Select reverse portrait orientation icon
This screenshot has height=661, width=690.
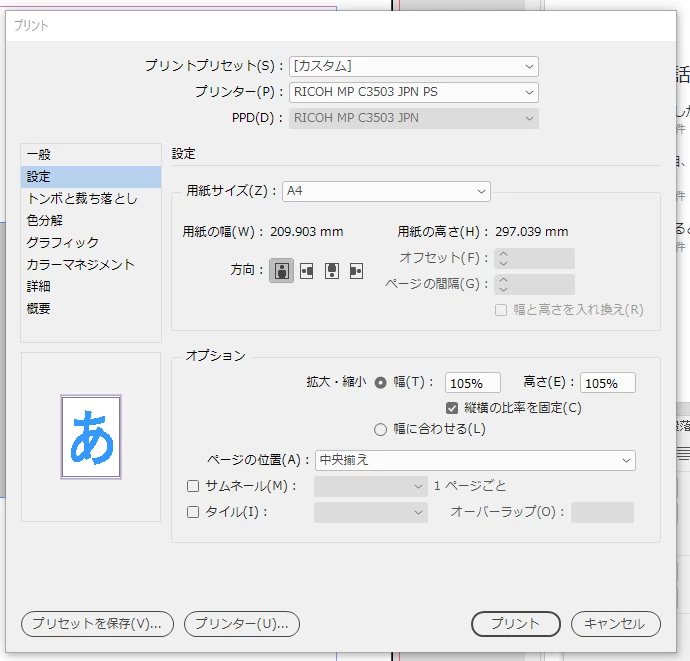coord(332,271)
